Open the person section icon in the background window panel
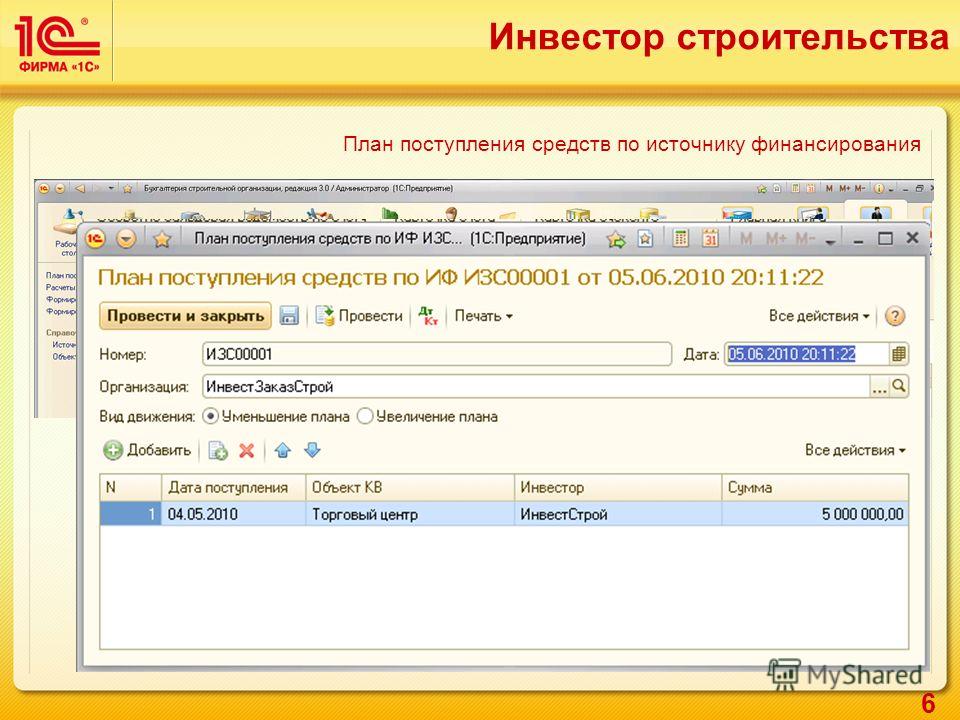 click(876, 213)
